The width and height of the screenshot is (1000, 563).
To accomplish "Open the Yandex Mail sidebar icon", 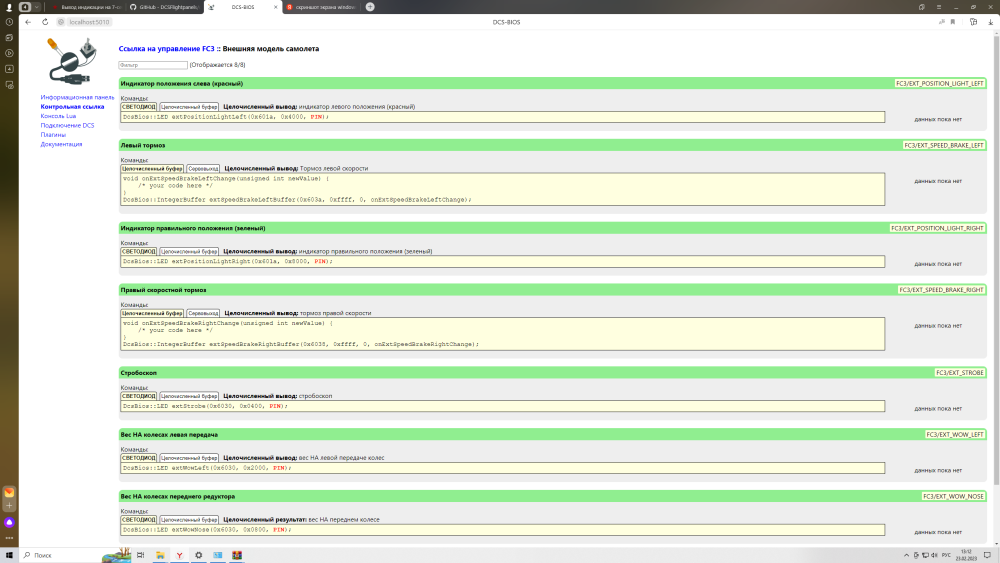I will point(9,492).
